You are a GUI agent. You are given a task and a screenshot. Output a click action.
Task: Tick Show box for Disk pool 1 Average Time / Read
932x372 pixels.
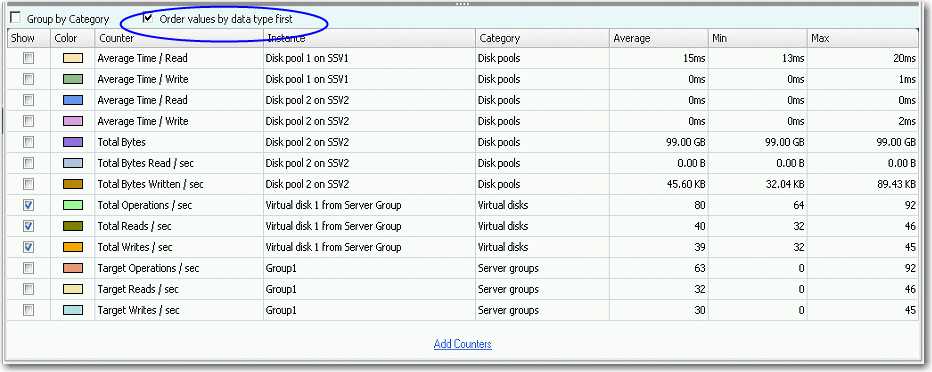[28, 58]
